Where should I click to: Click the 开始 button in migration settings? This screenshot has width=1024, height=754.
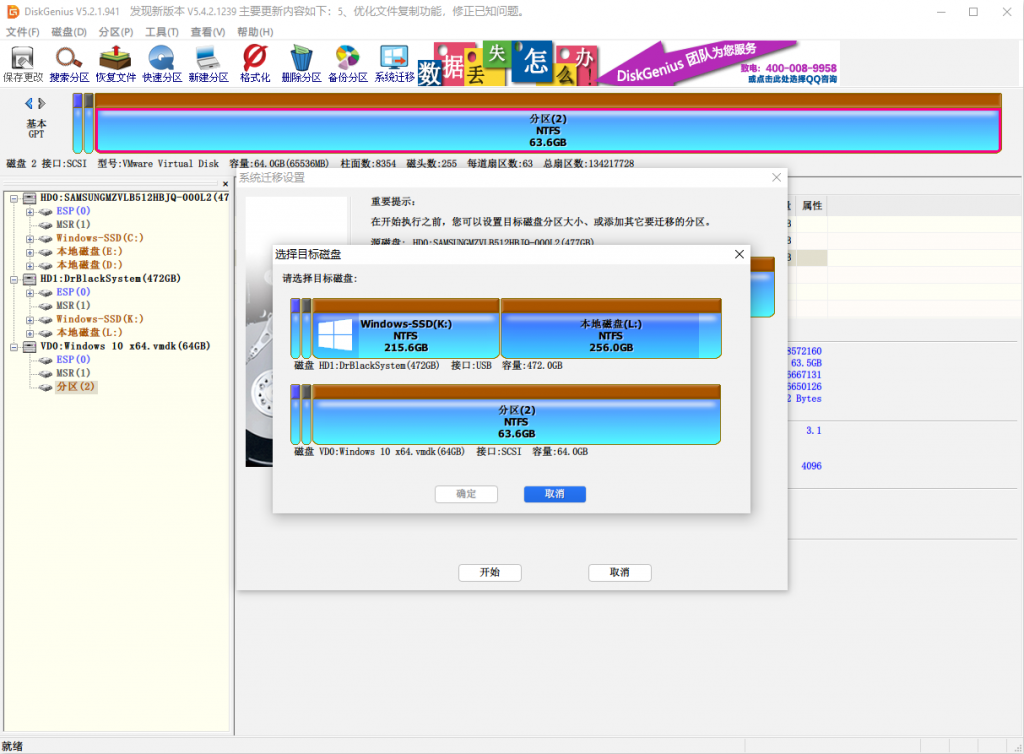[x=490, y=573]
